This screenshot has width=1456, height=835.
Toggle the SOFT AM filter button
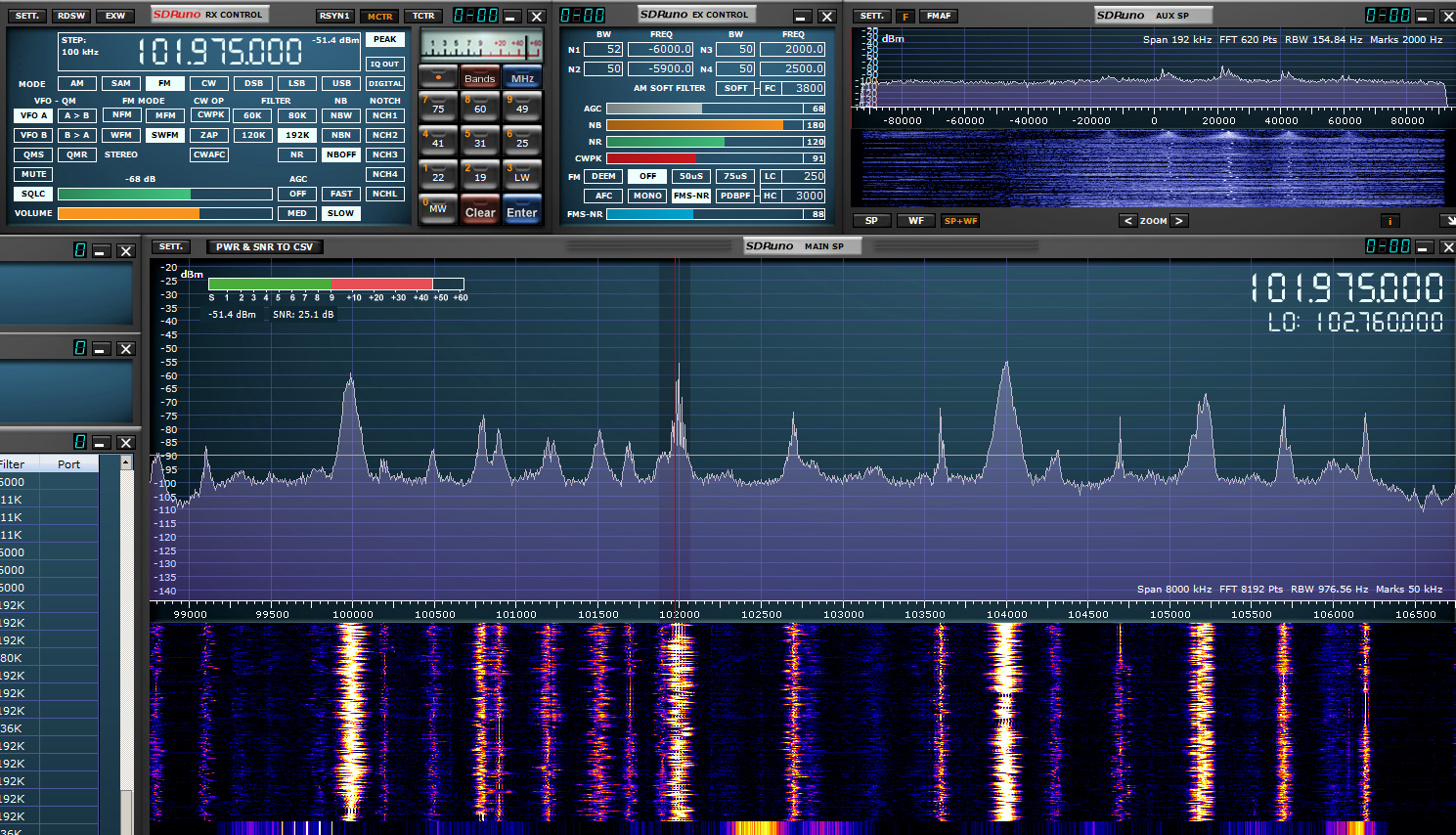(x=735, y=88)
